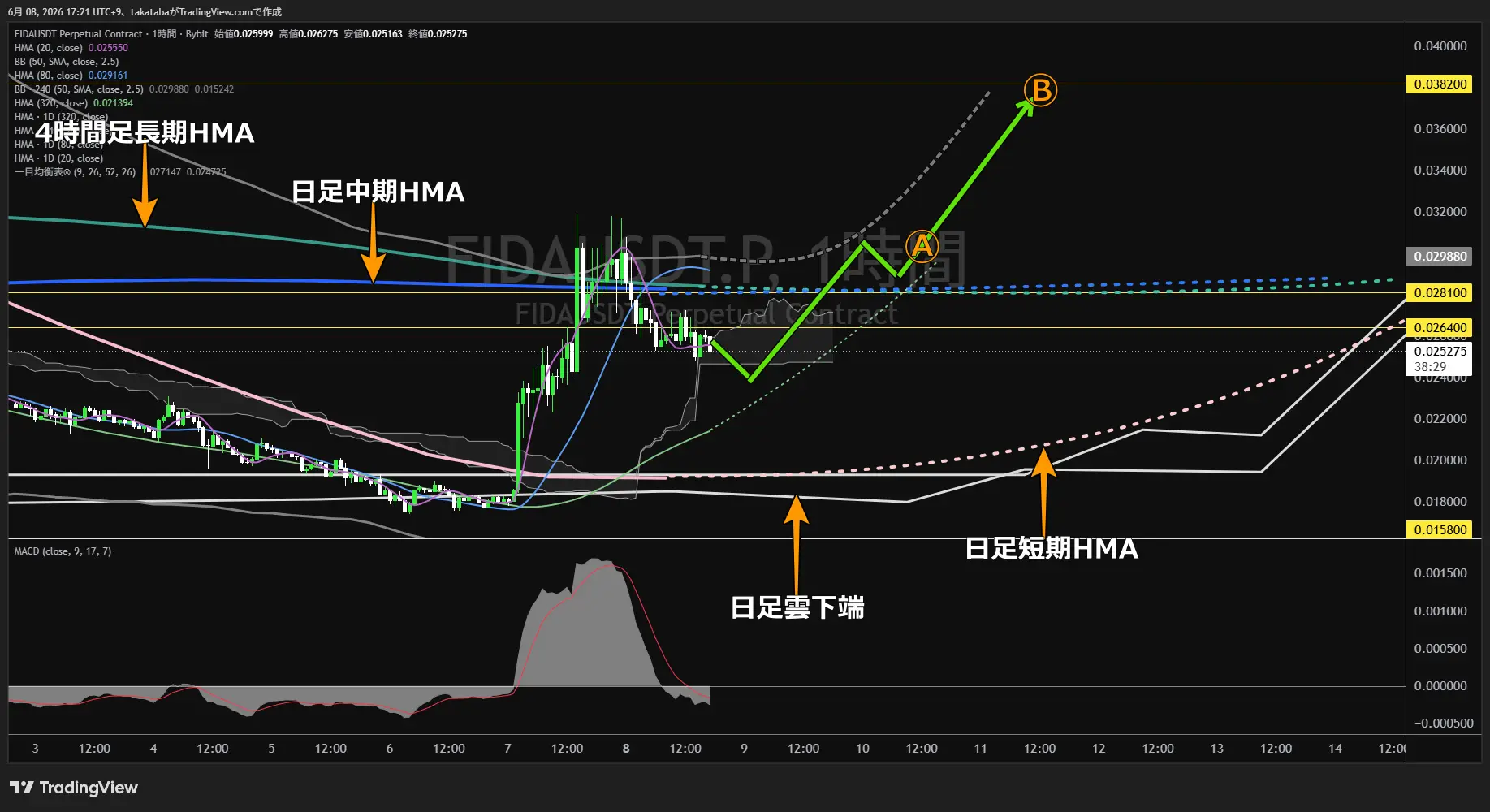Click the 0.026400 yellow price label

click(x=1440, y=328)
